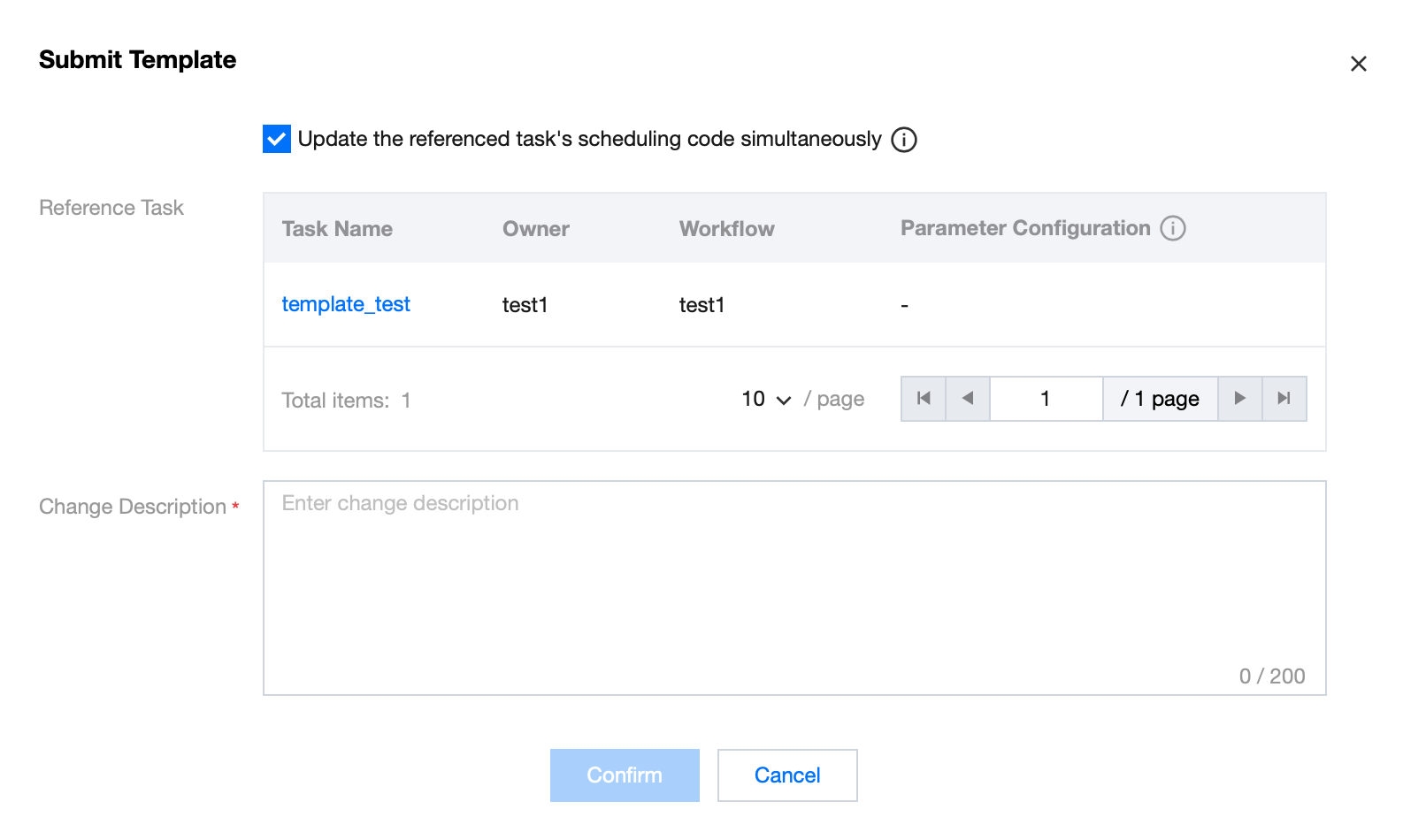Image resolution: width=1403 pixels, height=840 pixels.
Task: Jump to the last page
Action: (1284, 399)
